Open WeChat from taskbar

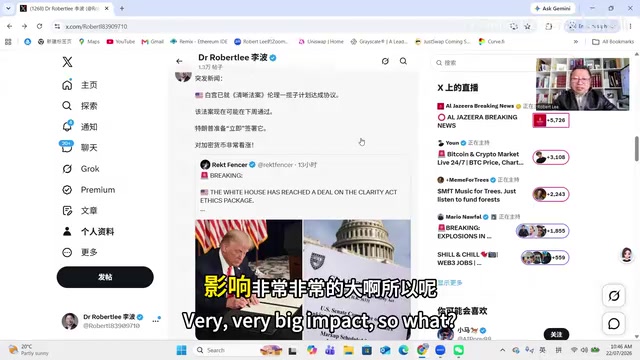(x=458, y=350)
